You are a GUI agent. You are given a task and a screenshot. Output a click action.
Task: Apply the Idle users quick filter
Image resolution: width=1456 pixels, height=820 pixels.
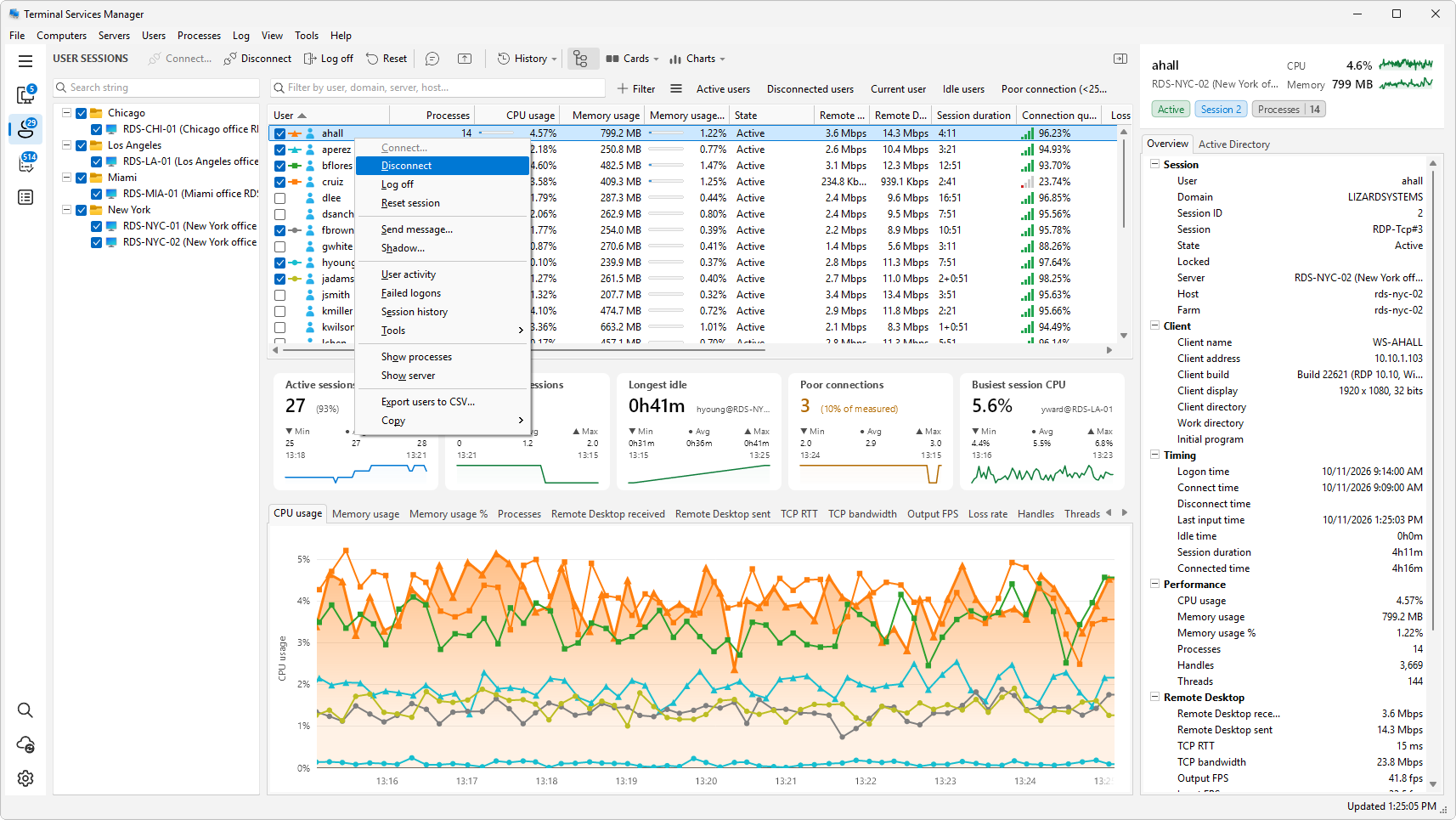[x=963, y=88]
